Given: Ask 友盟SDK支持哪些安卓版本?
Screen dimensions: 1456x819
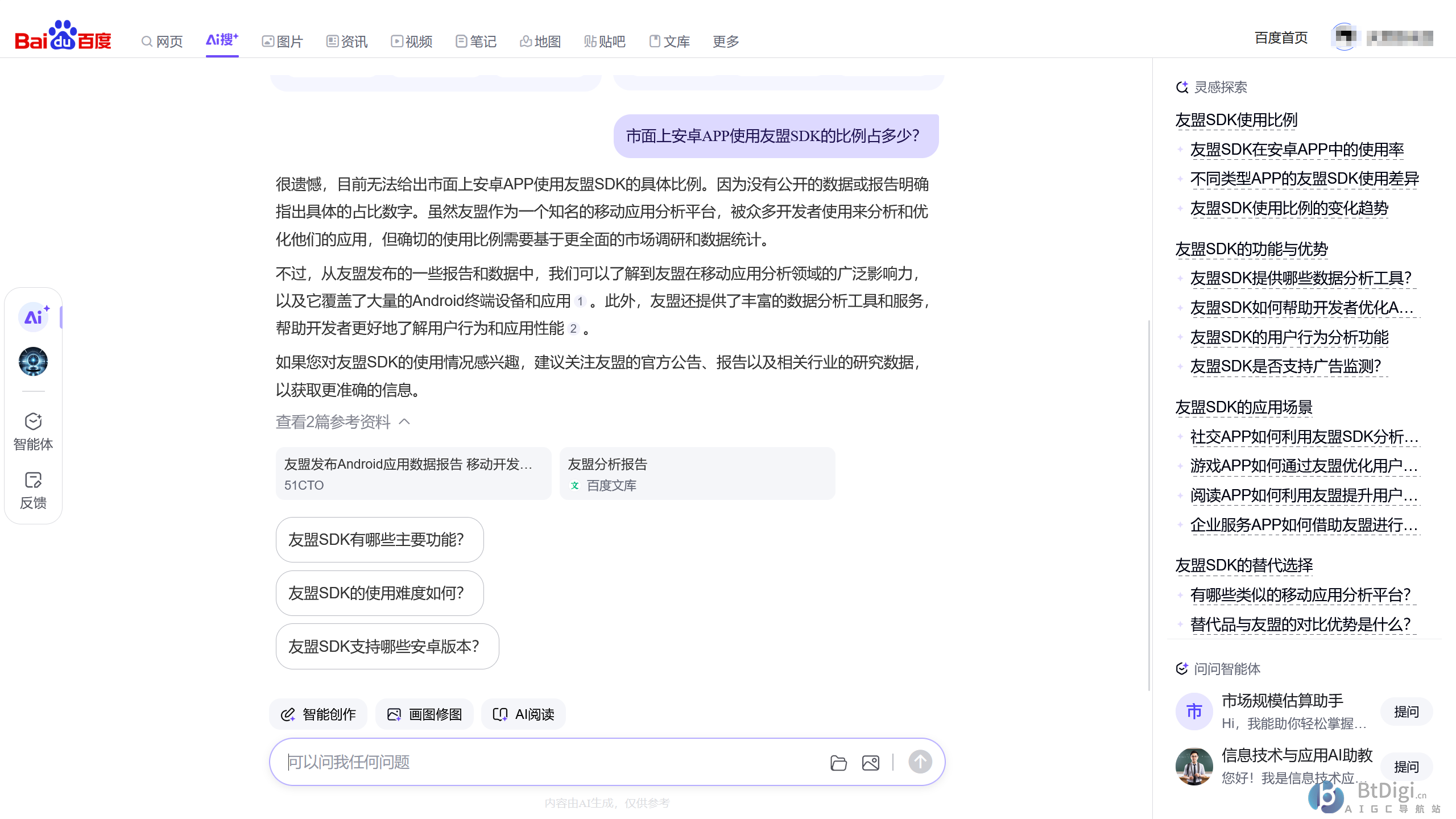Looking at the screenshot, I should (x=387, y=647).
